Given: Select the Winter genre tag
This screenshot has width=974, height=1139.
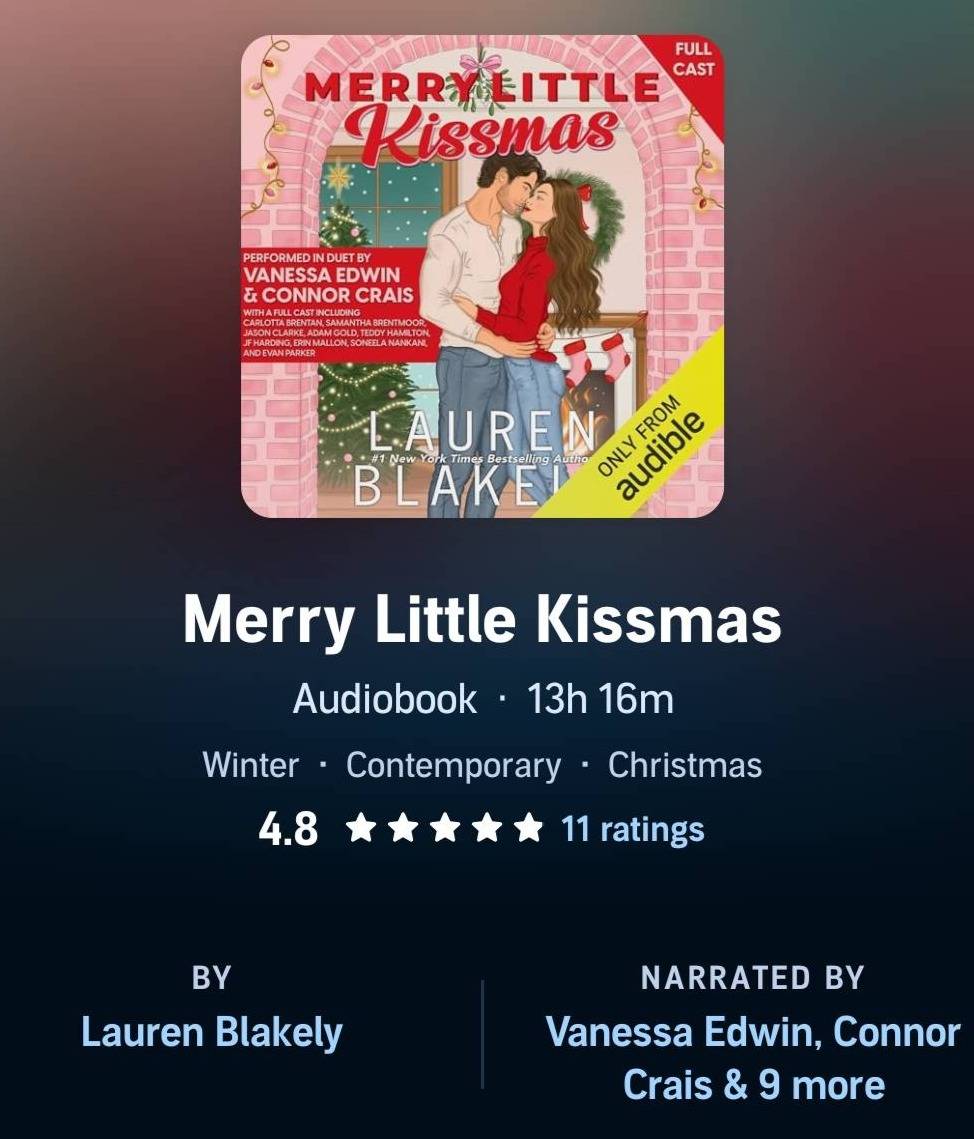Looking at the screenshot, I should (x=251, y=765).
